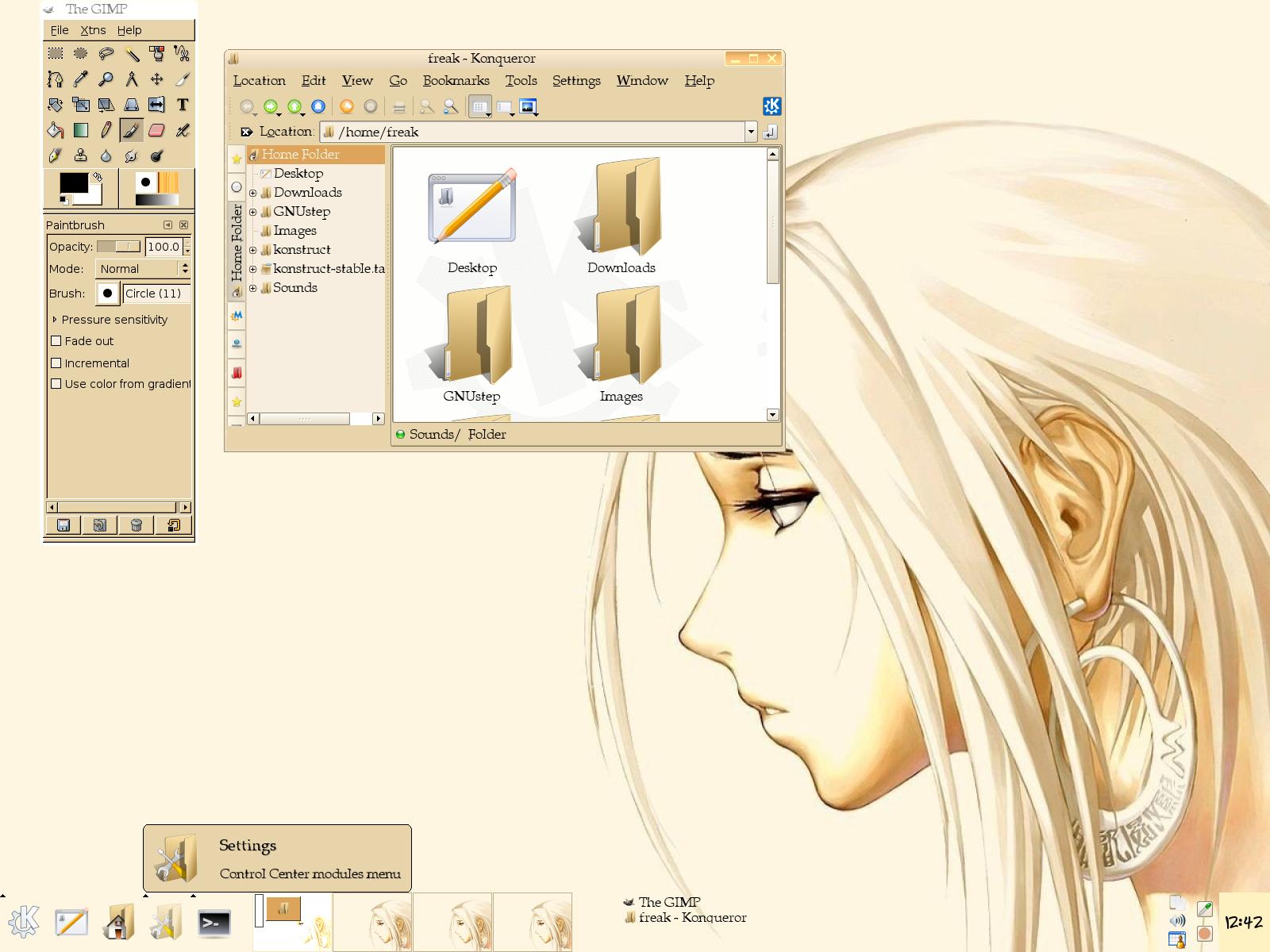The image size is (1270, 952).
Task: Click the Opacity value field showing 100.0
Action: tap(164, 247)
